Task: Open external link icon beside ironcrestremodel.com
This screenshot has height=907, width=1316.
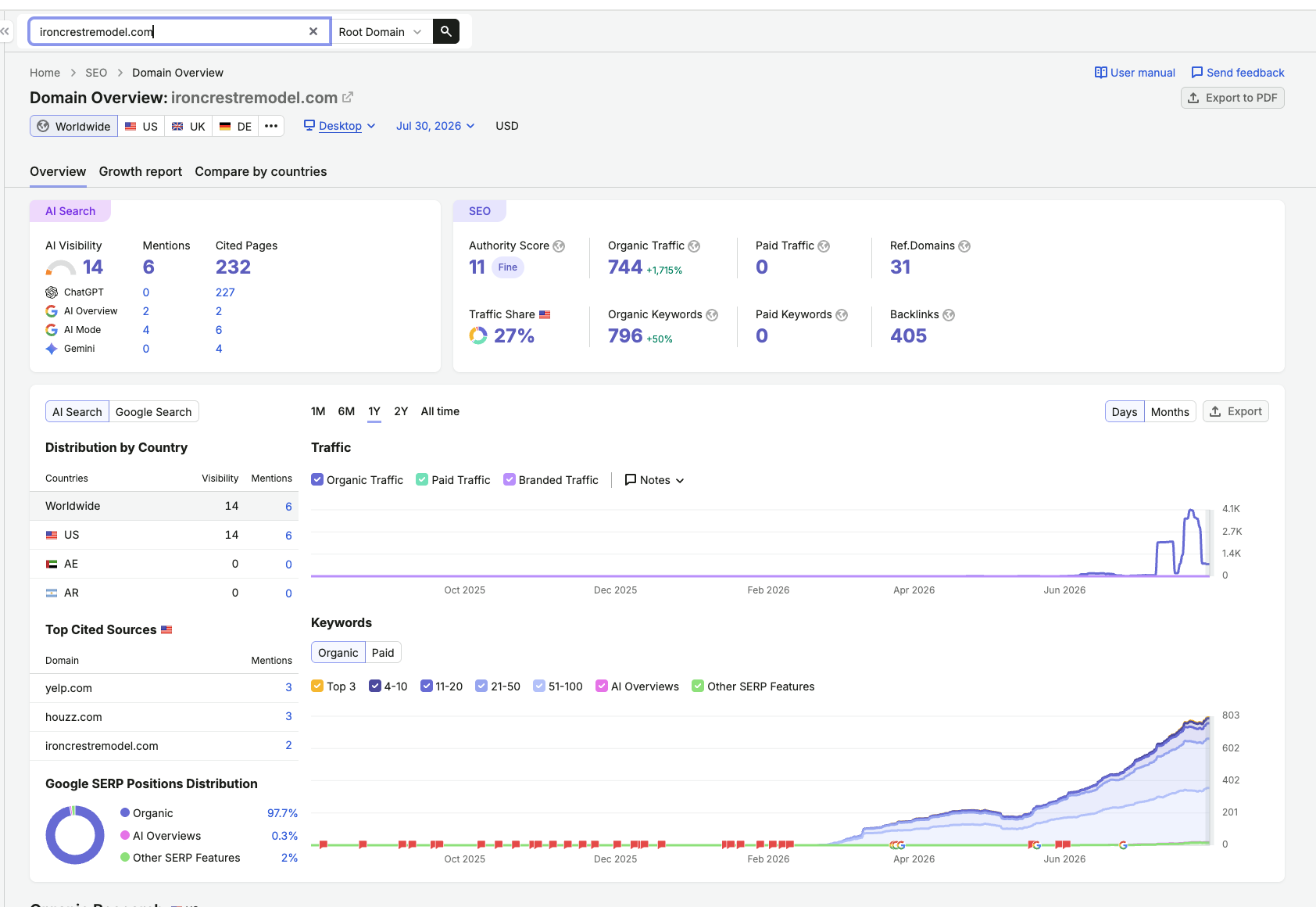Action: pos(348,97)
